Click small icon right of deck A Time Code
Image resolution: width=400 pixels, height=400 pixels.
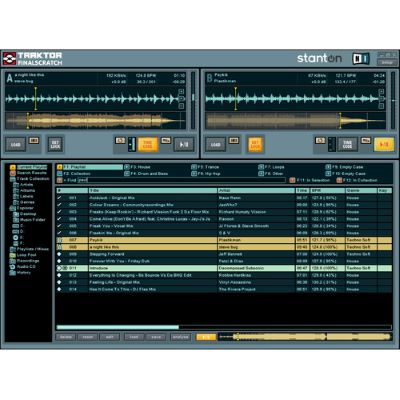click(166, 140)
